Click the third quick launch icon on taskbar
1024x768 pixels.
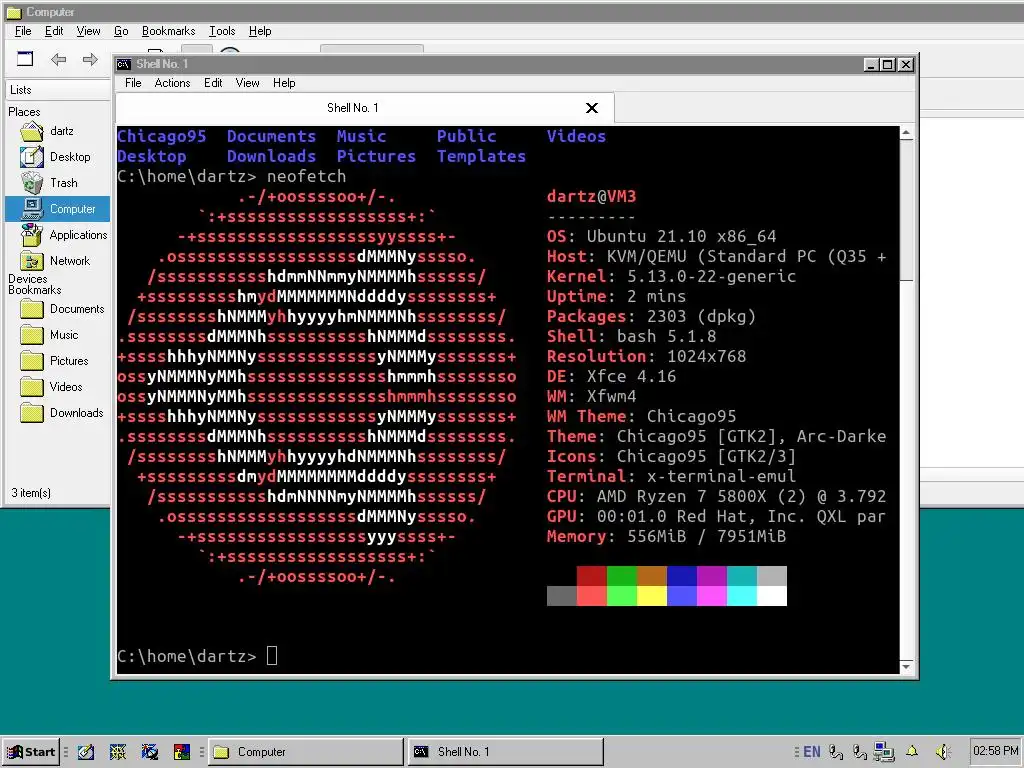[150, 752]
